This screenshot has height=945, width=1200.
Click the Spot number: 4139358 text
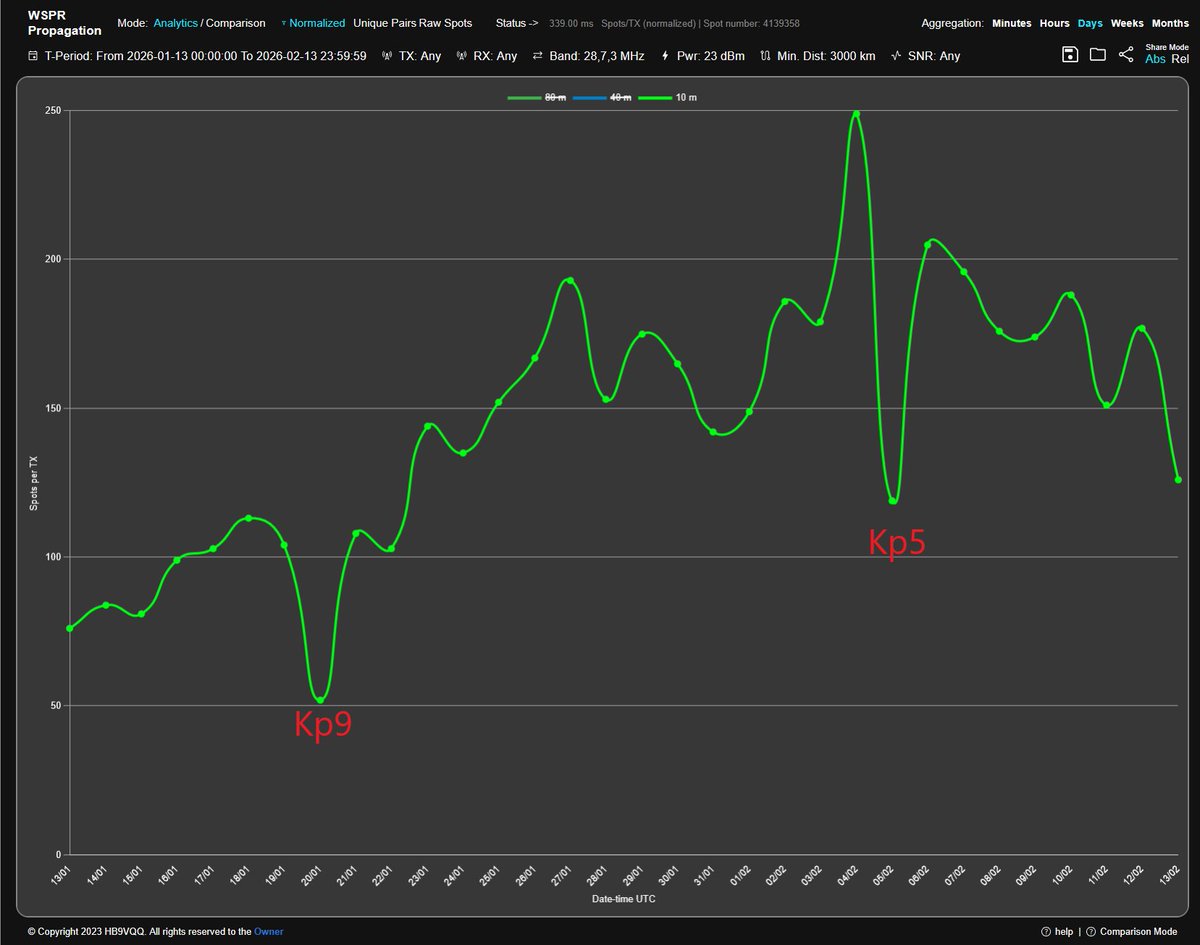(x=752, y=23)
